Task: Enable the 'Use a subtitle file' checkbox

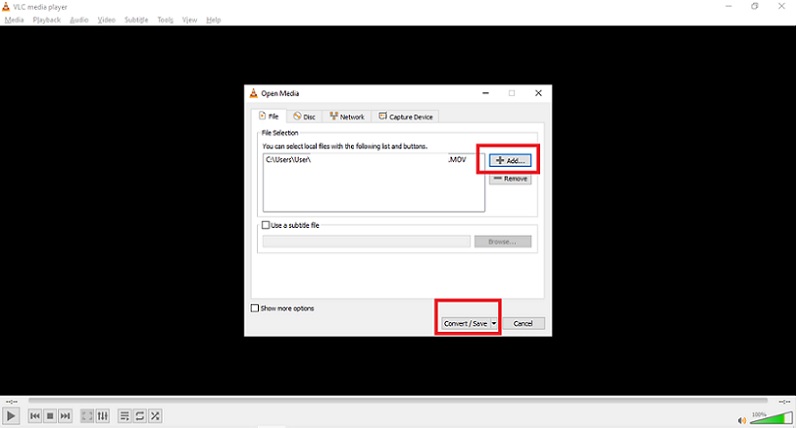Action: tap(266, 226)
